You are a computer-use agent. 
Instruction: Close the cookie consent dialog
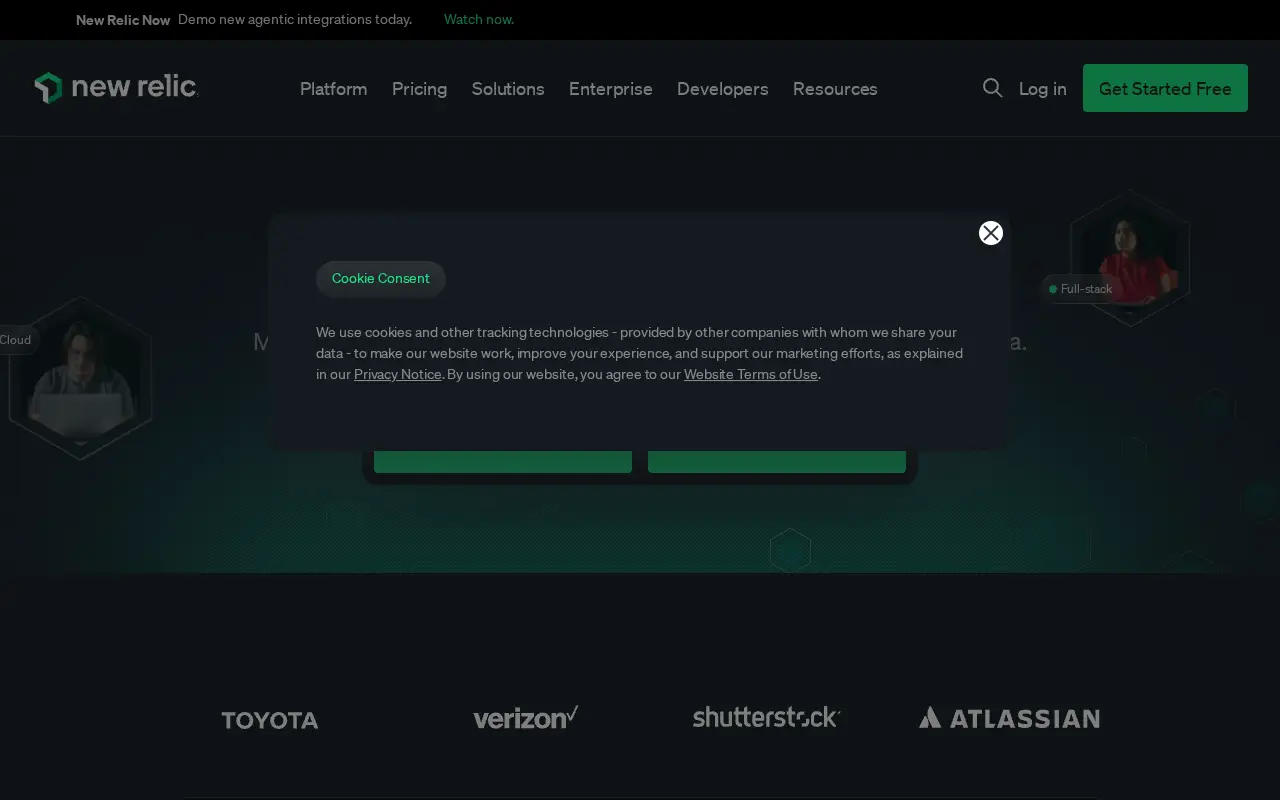tap(991, 233)
